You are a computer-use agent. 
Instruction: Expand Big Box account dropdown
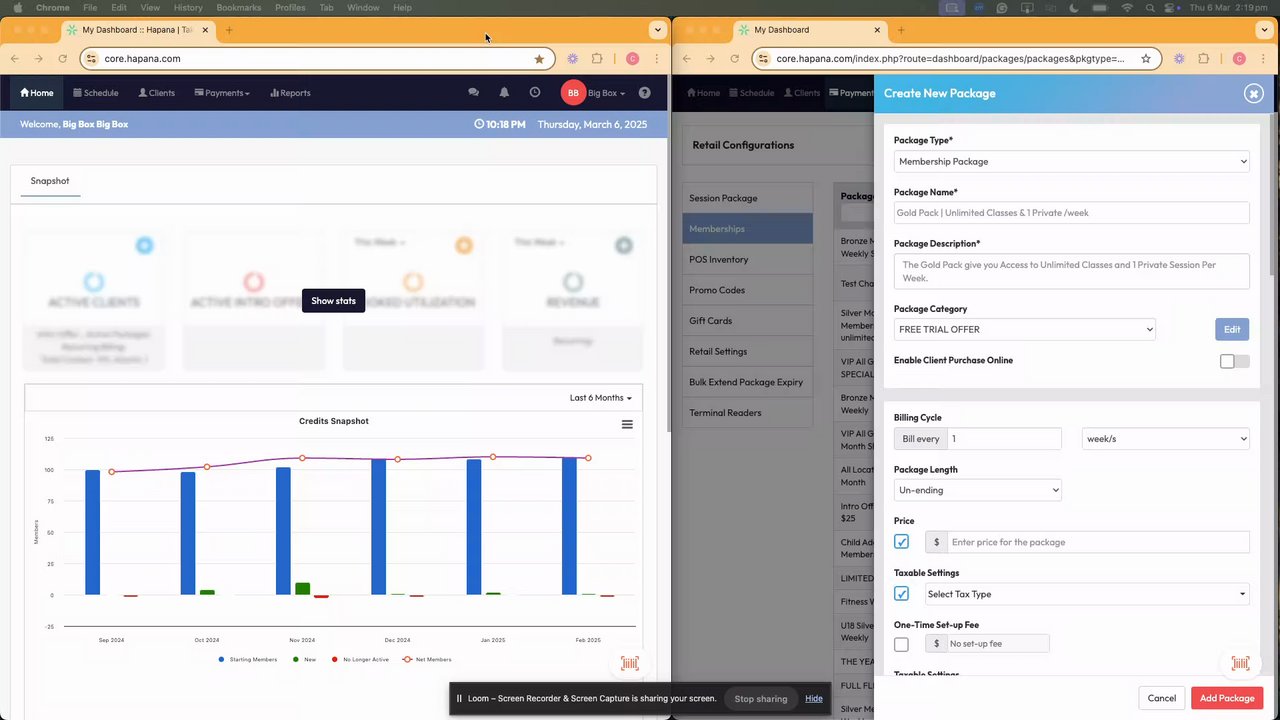coord(606,93)
